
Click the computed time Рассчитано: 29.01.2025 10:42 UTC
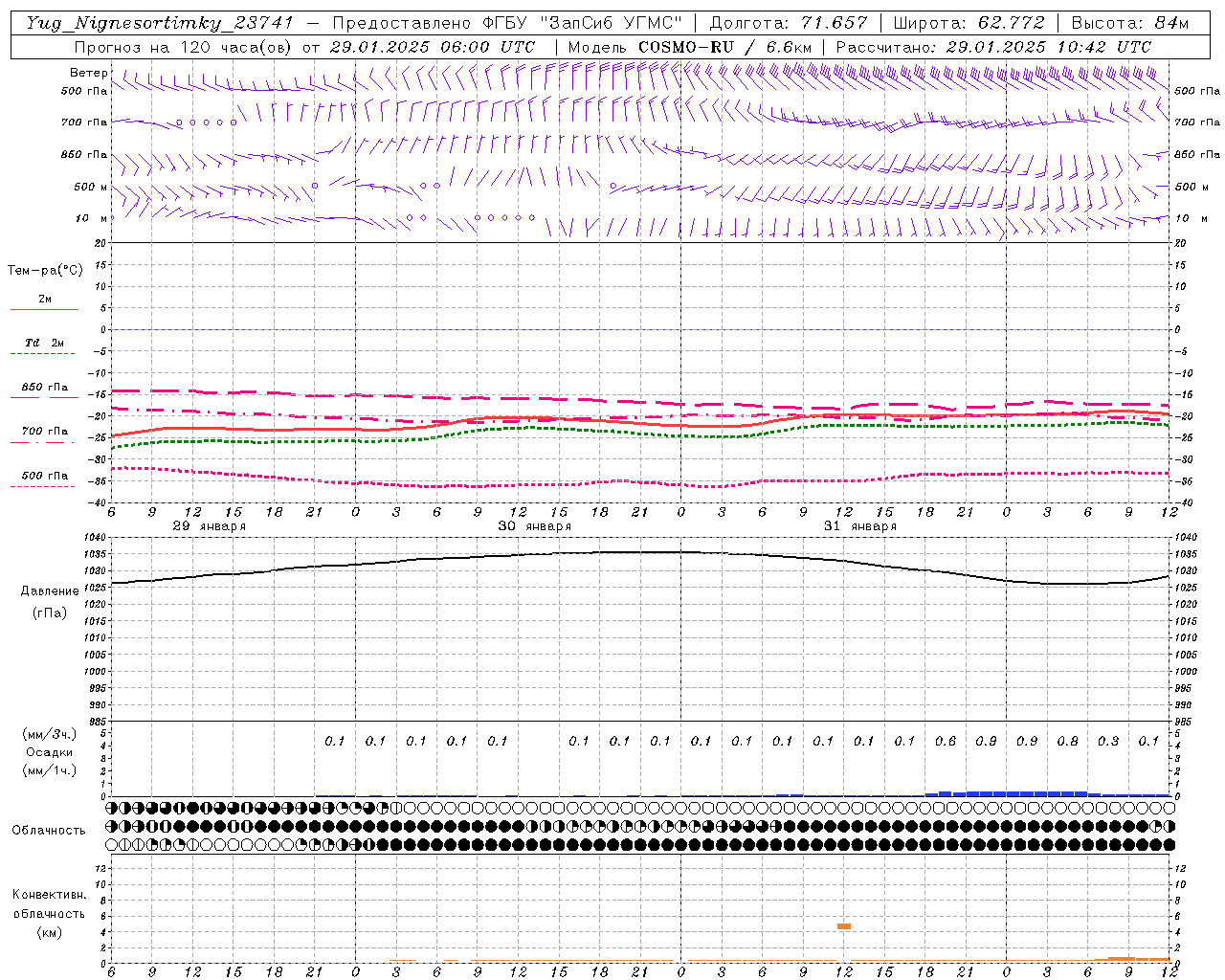coord(992,47)
